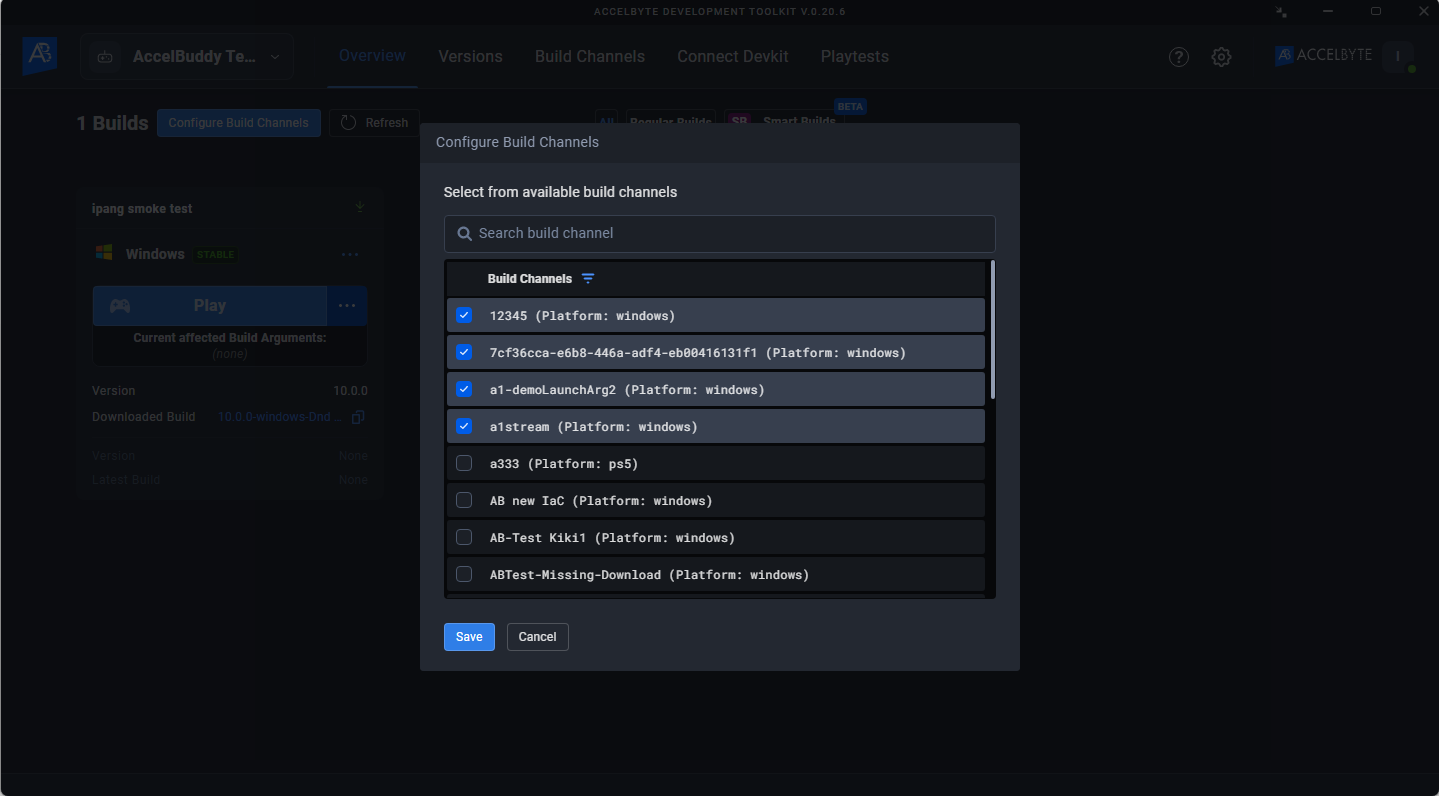Screen dimensions: 1439x796
Task: Click the Play button
Action: [x=210, y=306]
